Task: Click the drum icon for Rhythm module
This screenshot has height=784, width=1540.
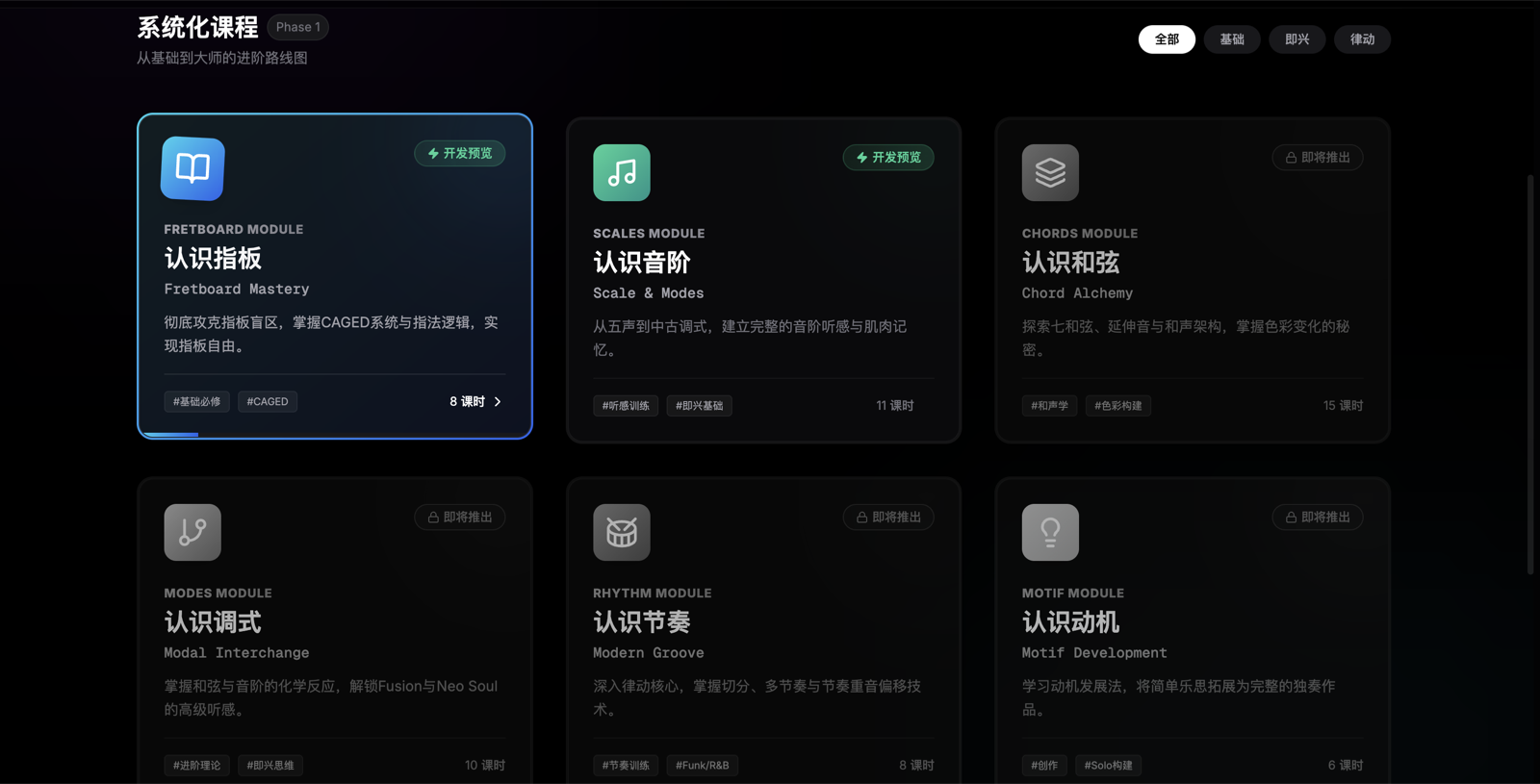Action: [621, 532]
